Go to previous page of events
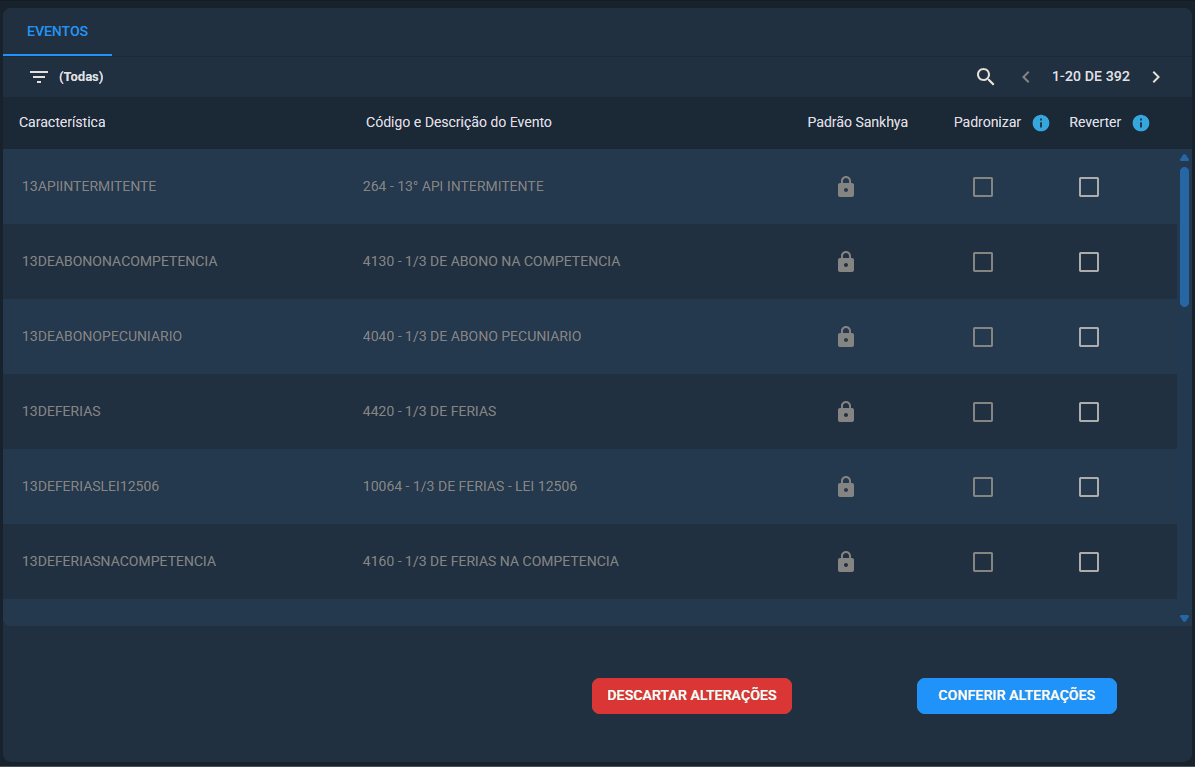The width and height of the screenshot is (1195, 767). (1026, 77)
